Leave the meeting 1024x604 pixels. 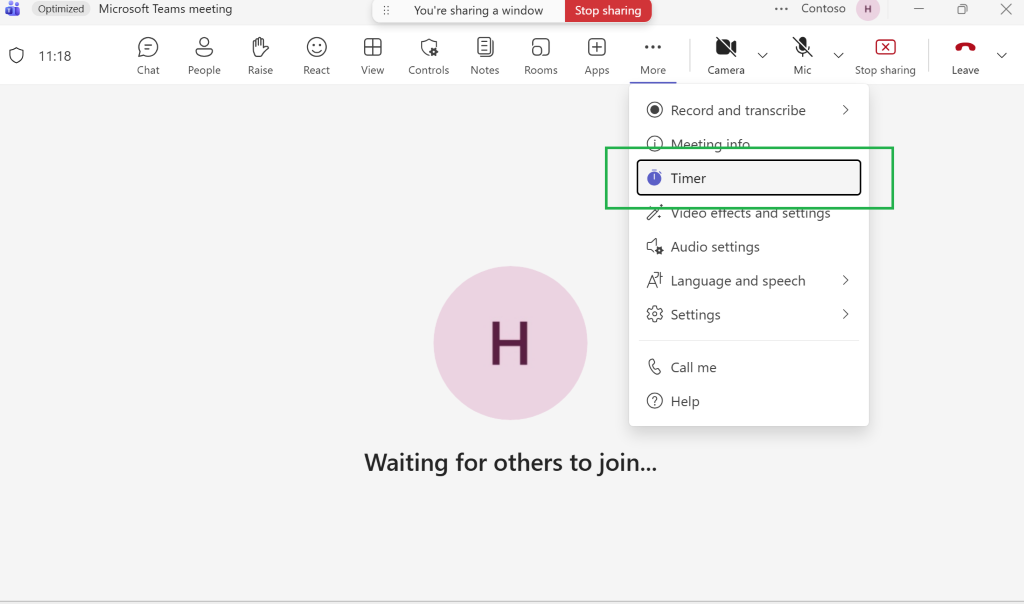tap(965, 56)
